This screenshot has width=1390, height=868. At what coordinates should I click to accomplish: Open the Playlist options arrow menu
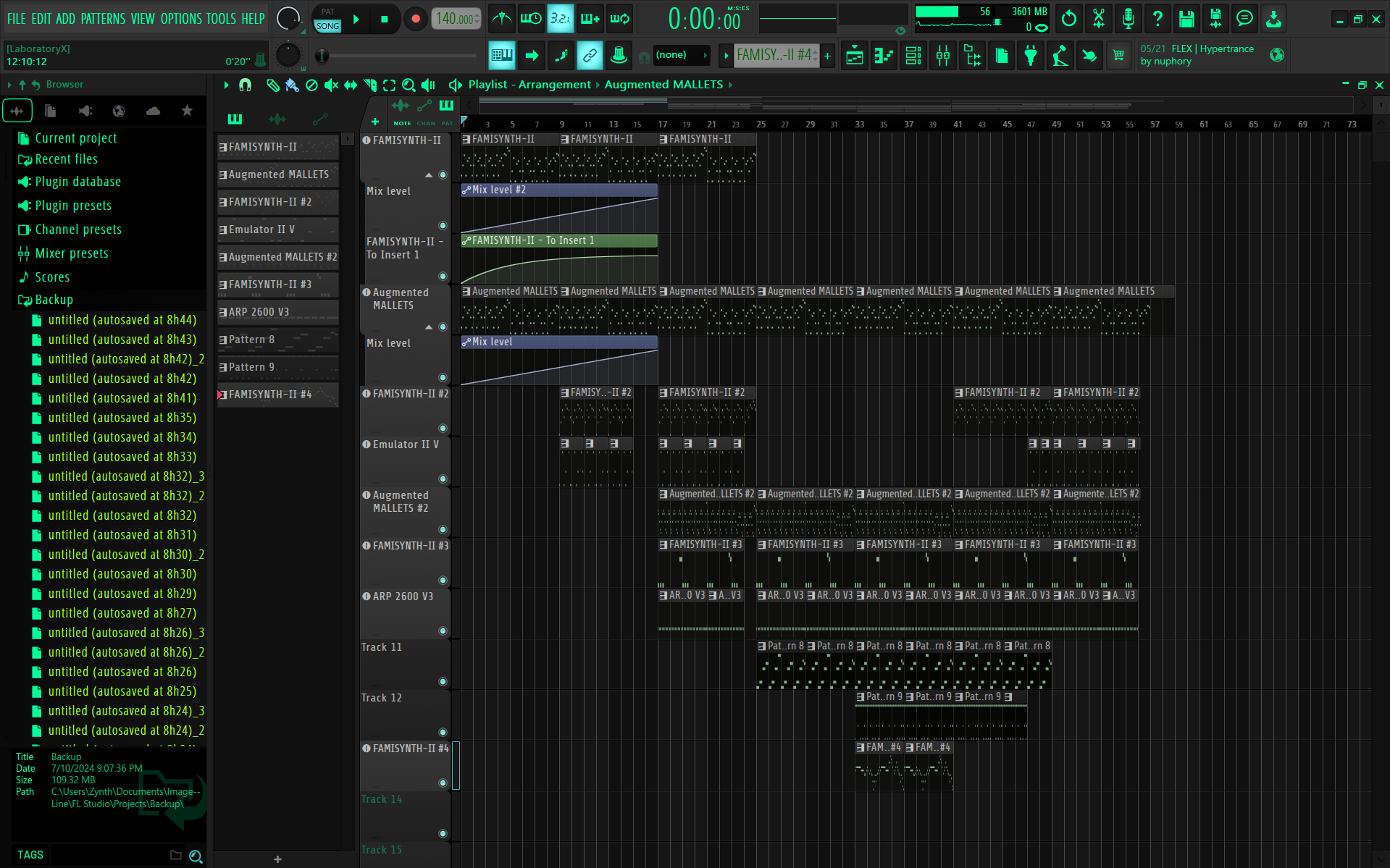coord(226,85)
